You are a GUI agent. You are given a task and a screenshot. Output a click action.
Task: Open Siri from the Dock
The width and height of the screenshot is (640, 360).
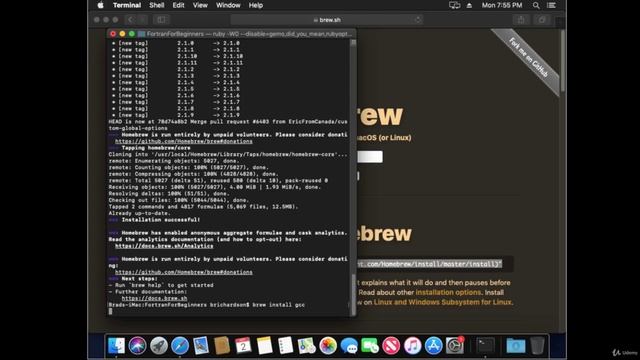[x=138, y=346]
